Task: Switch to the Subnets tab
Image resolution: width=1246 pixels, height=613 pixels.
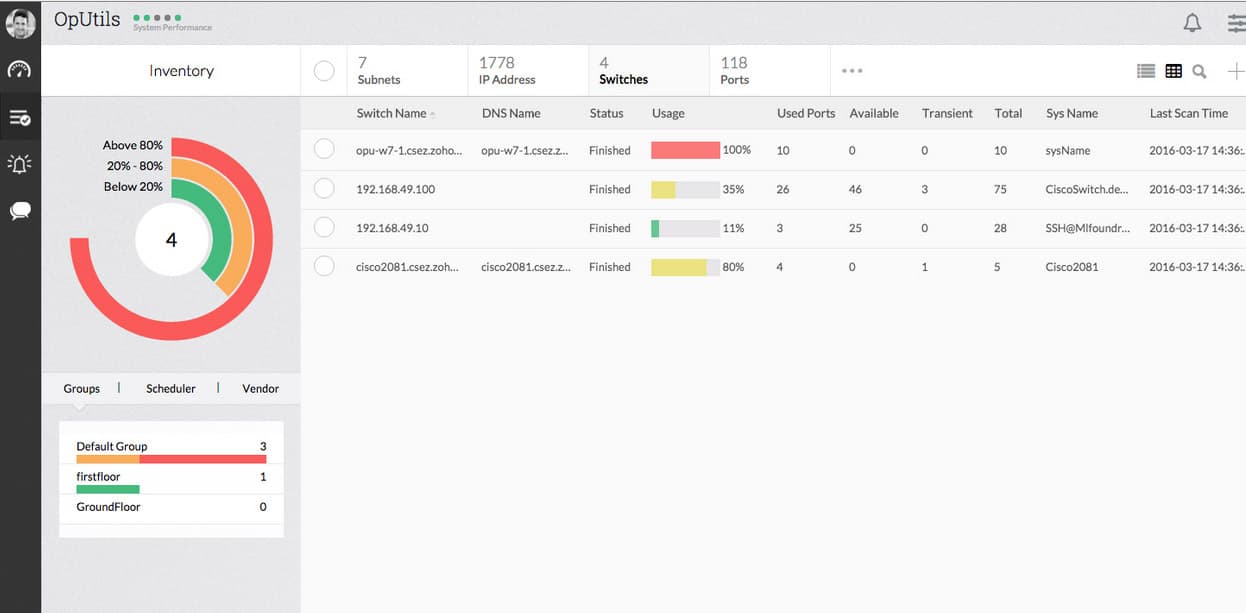Action: [x=379, y=71]
